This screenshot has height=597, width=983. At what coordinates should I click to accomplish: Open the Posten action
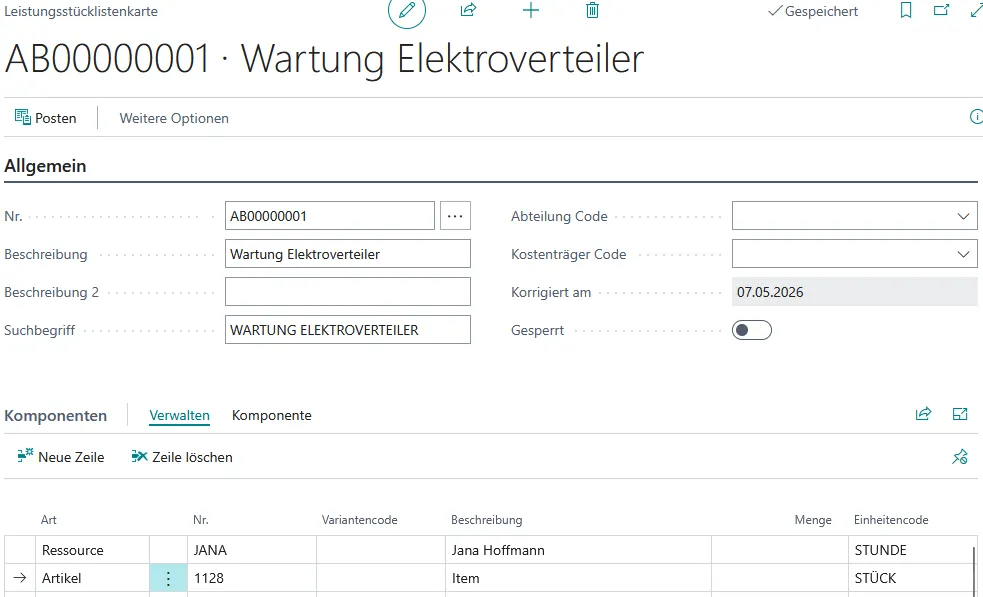46,118
